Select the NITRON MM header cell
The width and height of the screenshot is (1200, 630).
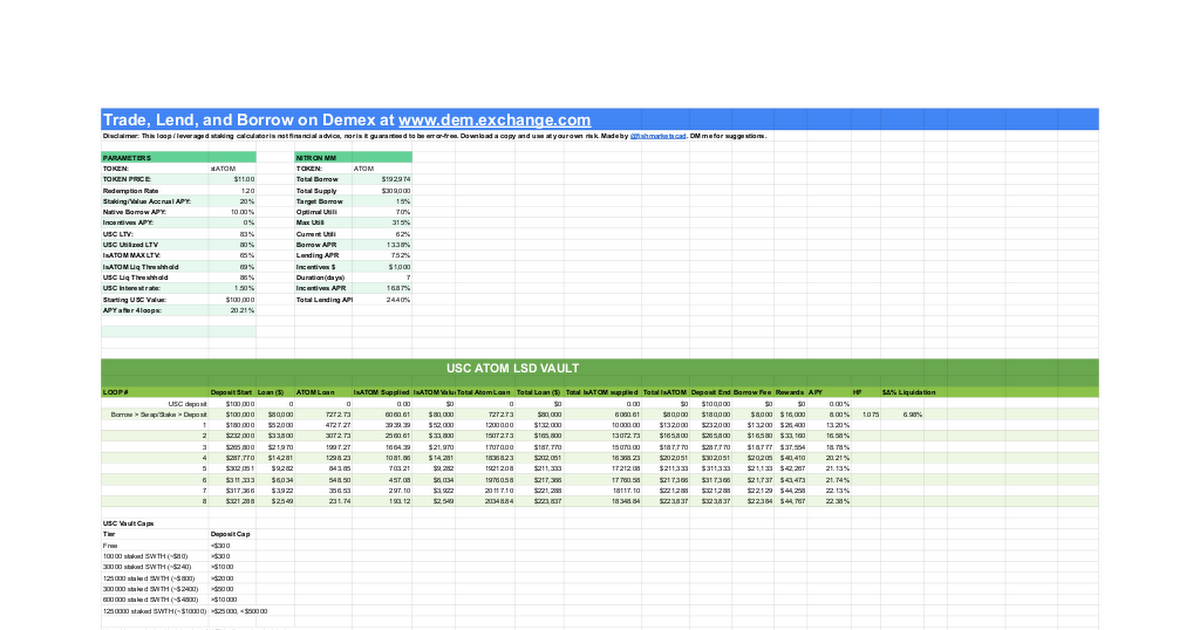click(353, 158)
